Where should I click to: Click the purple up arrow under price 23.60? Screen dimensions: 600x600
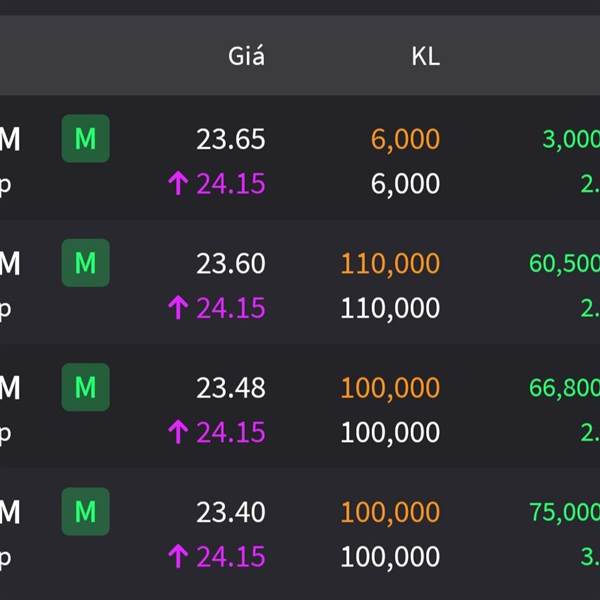point(178,308)
